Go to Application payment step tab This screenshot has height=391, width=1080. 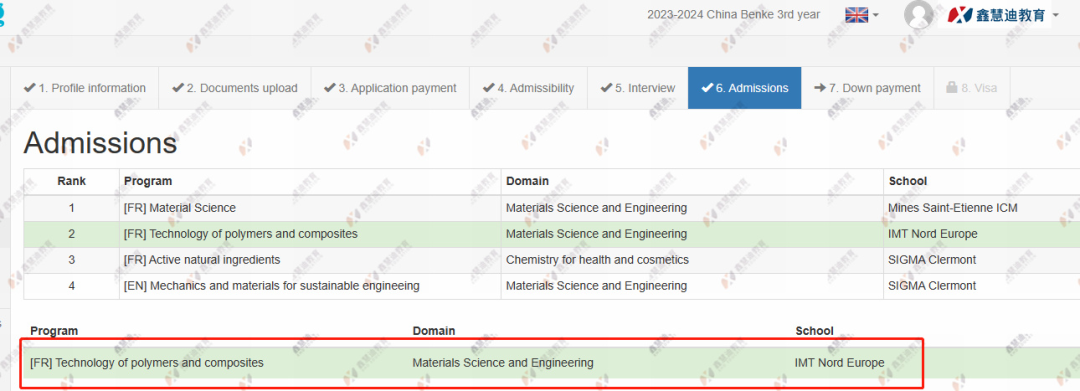click(391, 88)
